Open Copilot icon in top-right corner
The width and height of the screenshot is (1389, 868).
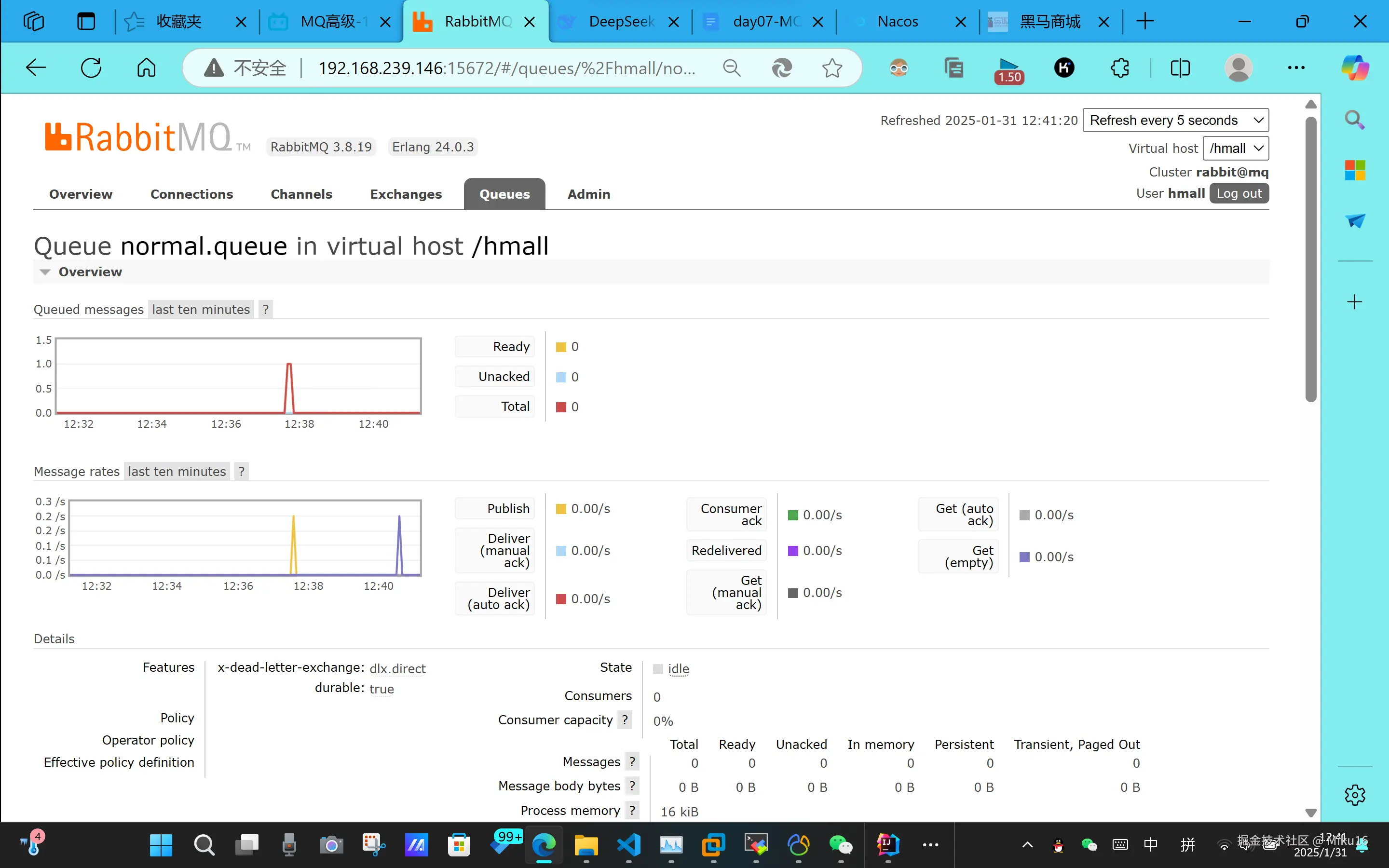click(1355, 68)
